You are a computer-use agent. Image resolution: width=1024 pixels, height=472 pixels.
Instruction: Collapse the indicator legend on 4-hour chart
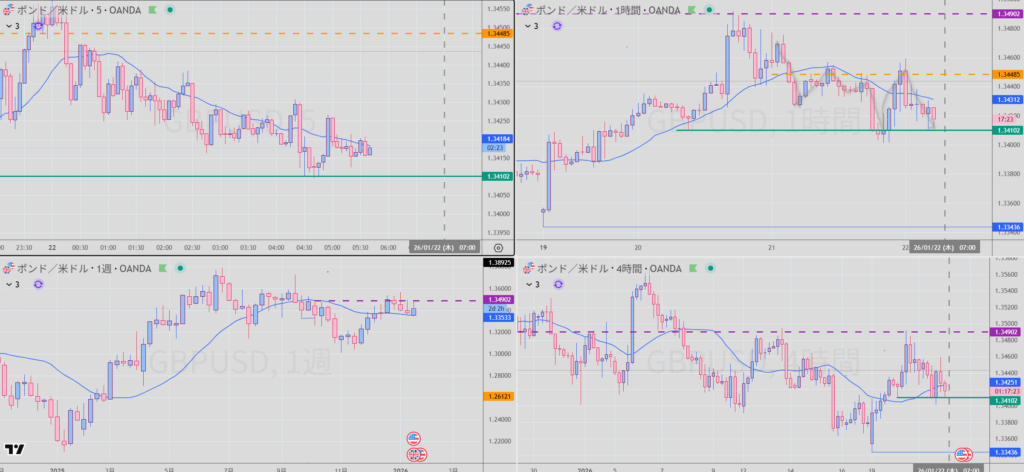pyautogui.click(x=528, y=284)
